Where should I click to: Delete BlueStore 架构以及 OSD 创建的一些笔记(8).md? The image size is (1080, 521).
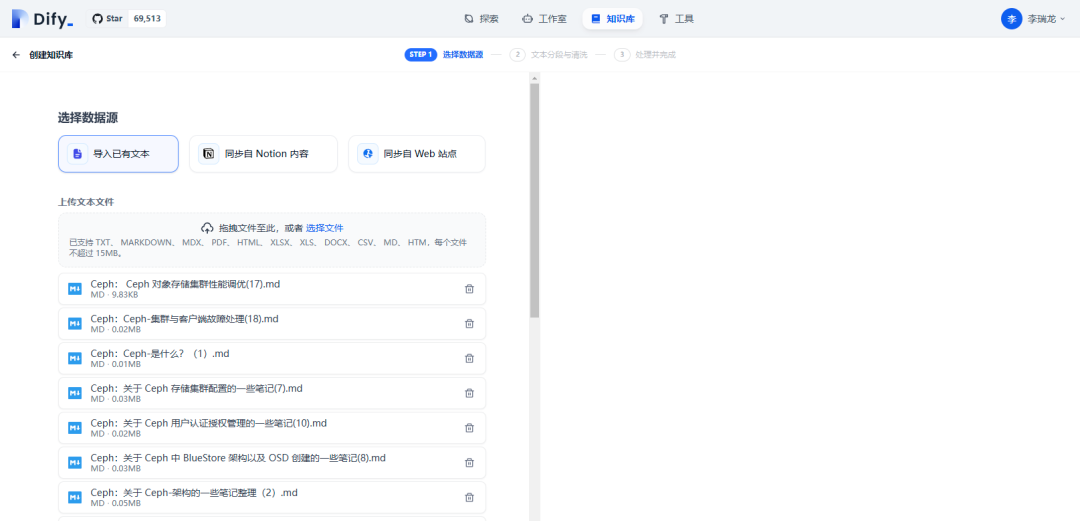coord(469,462)
